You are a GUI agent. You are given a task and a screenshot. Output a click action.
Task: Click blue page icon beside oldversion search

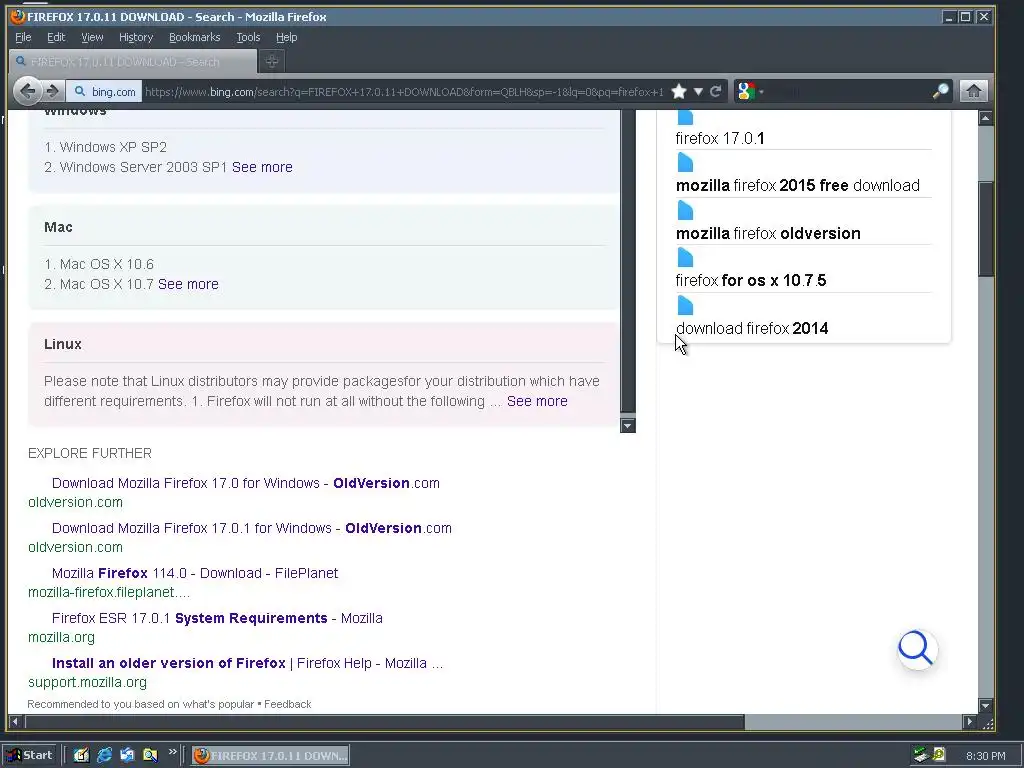pyautogui.click(x=685, y=210)
